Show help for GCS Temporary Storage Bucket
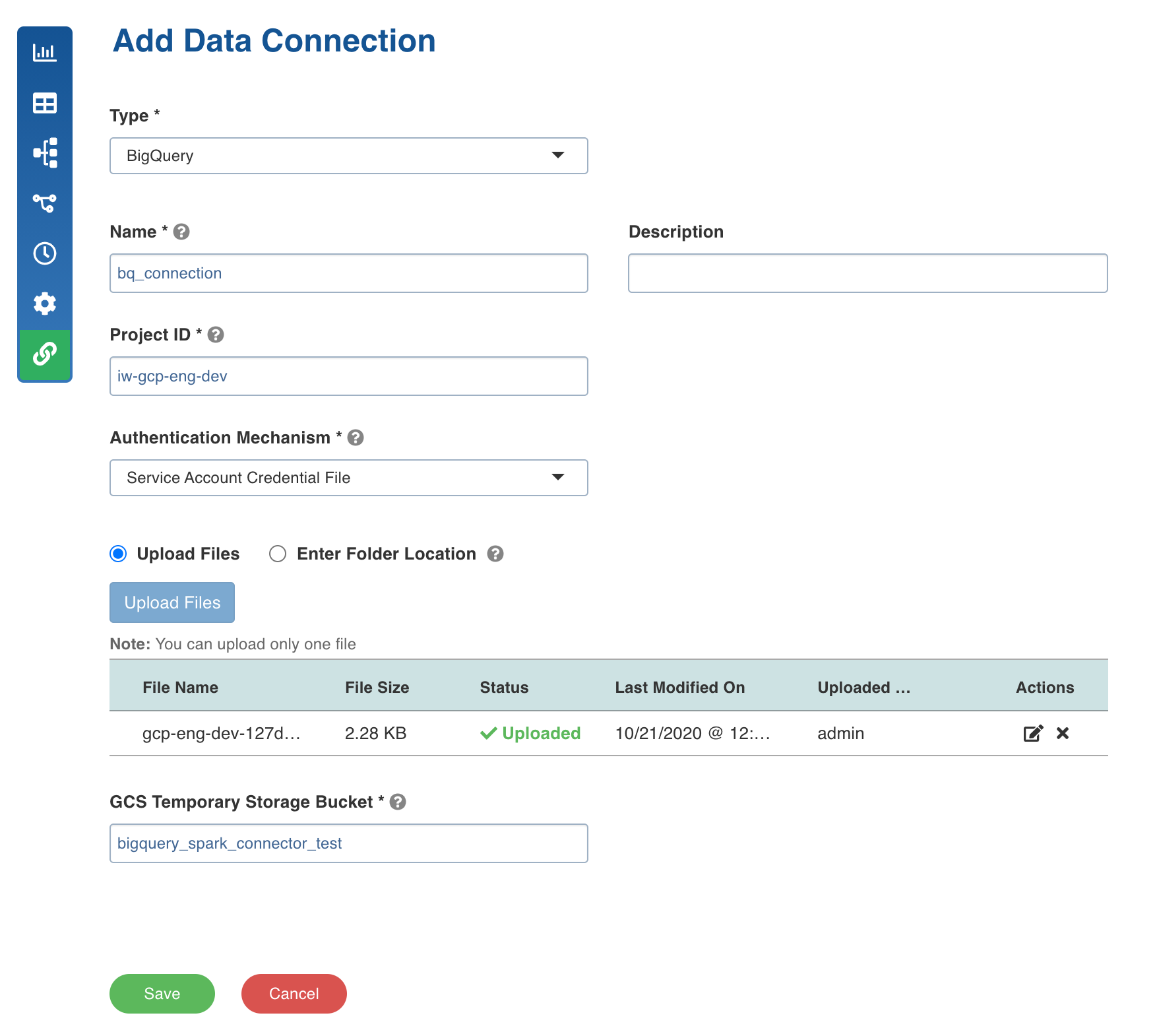 tap(398, 802)
